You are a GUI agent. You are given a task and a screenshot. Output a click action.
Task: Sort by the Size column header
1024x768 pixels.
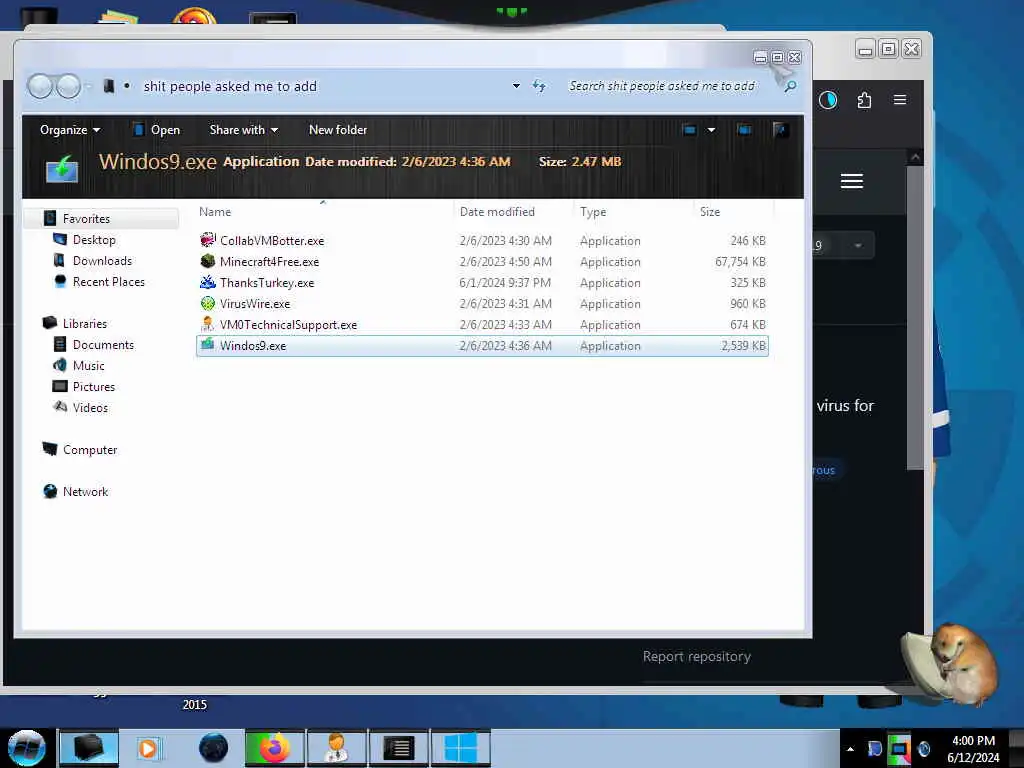tap(710, 212)
